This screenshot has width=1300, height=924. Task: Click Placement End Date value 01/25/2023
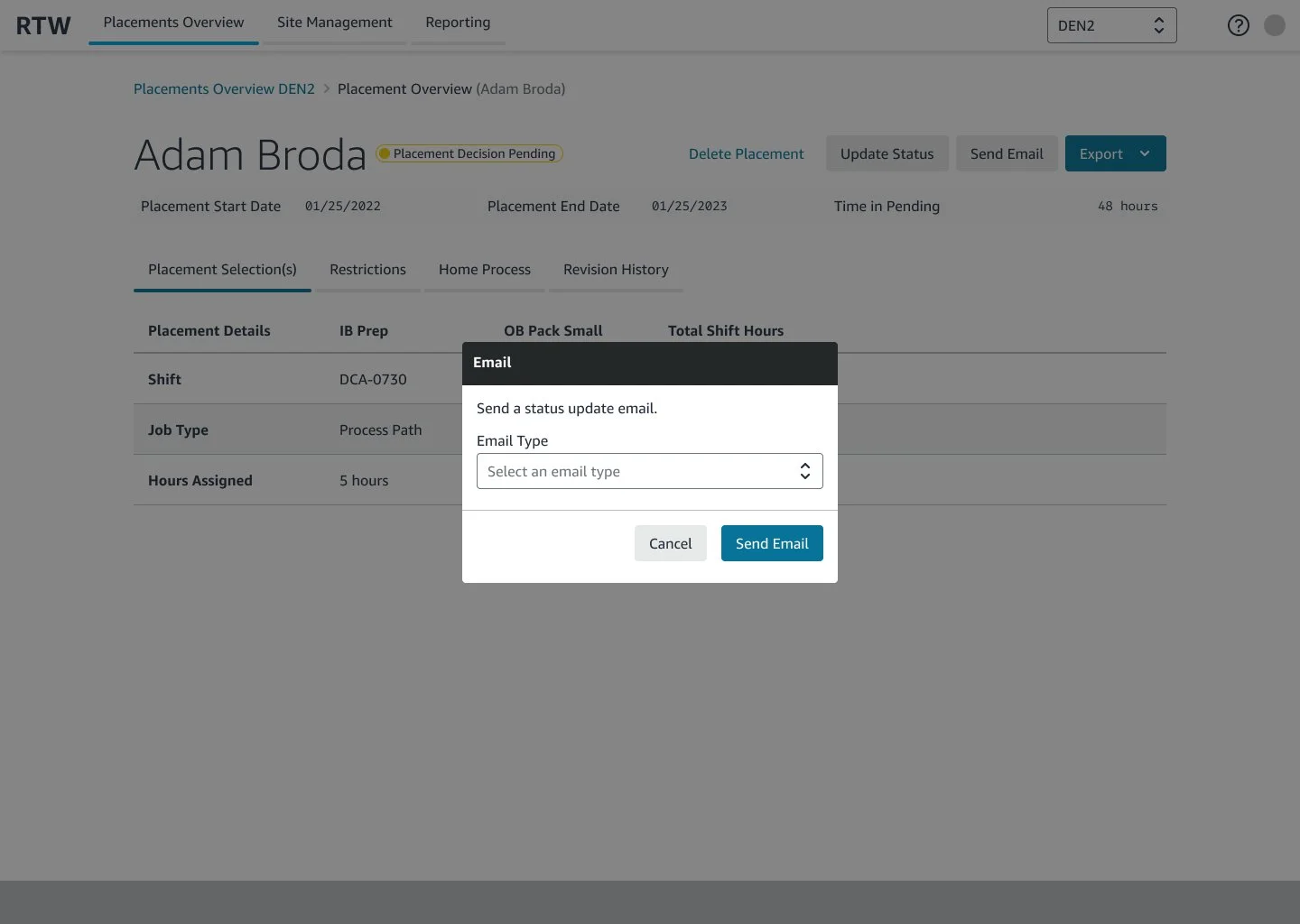(690, 207)
